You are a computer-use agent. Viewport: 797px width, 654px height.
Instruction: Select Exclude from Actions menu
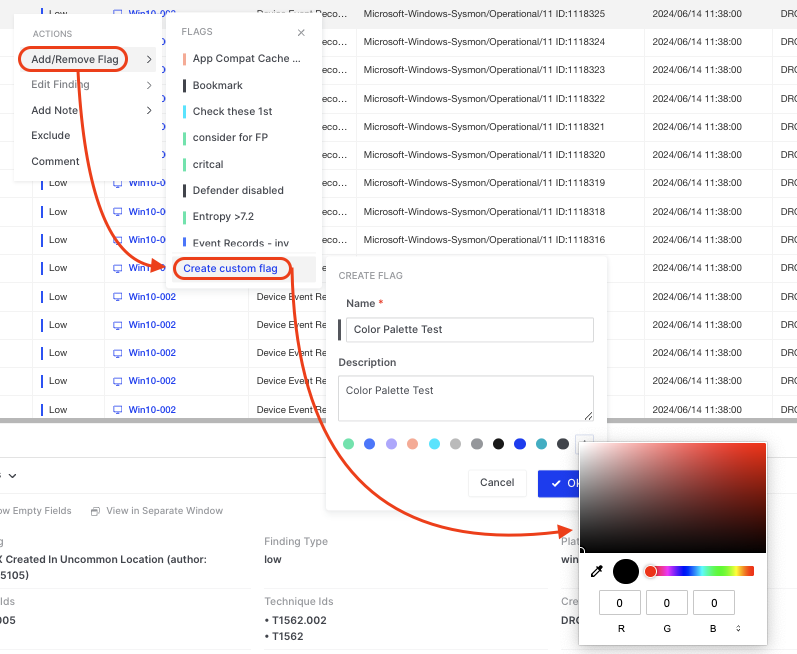[x=51, y=136]
